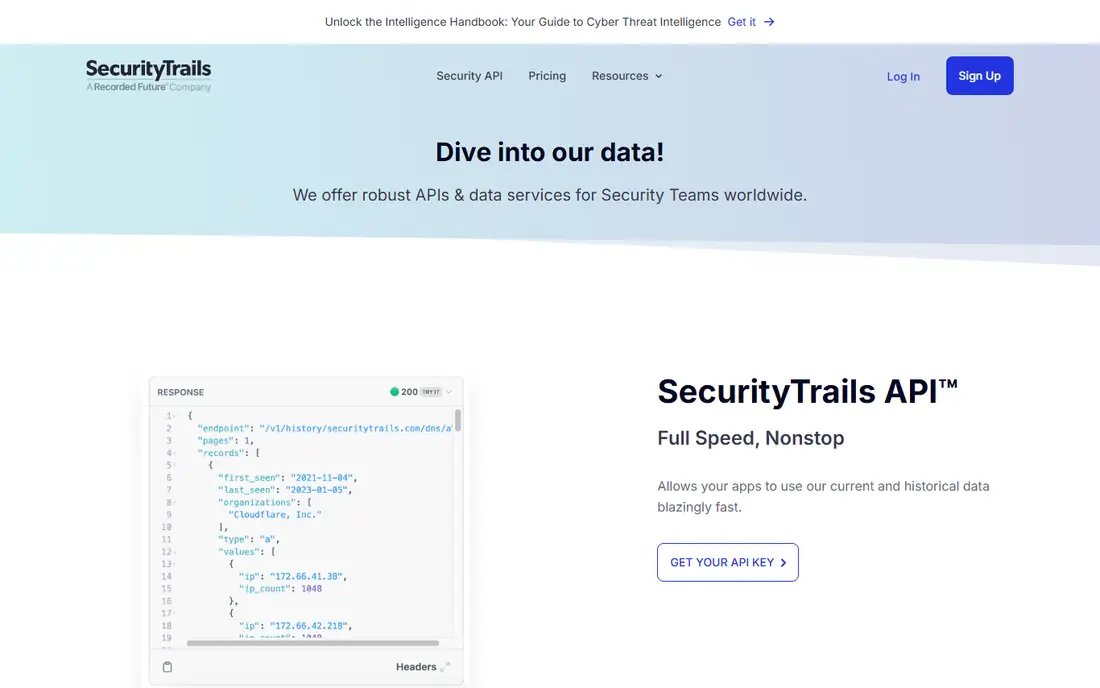Viewport: 1100px width, 688px height.
Task: Click the "2023-01-05" last_seen value
Action: 316,490
